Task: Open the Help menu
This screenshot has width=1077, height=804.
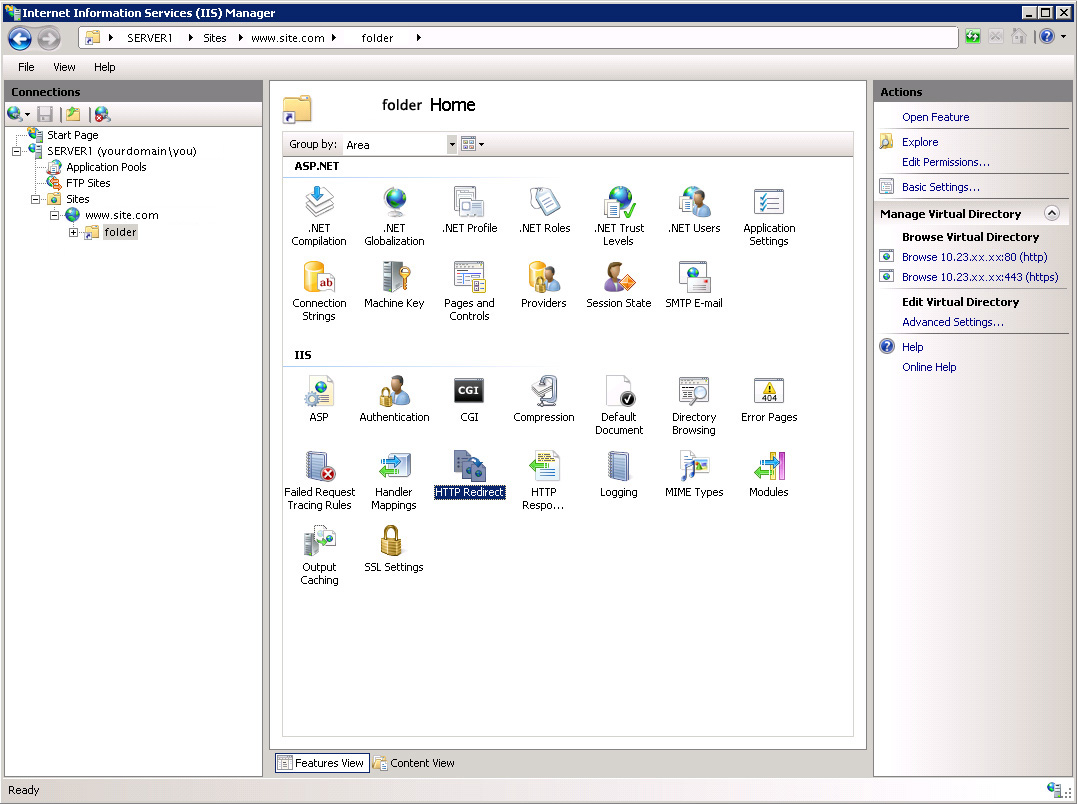Action: coord(104,67)
